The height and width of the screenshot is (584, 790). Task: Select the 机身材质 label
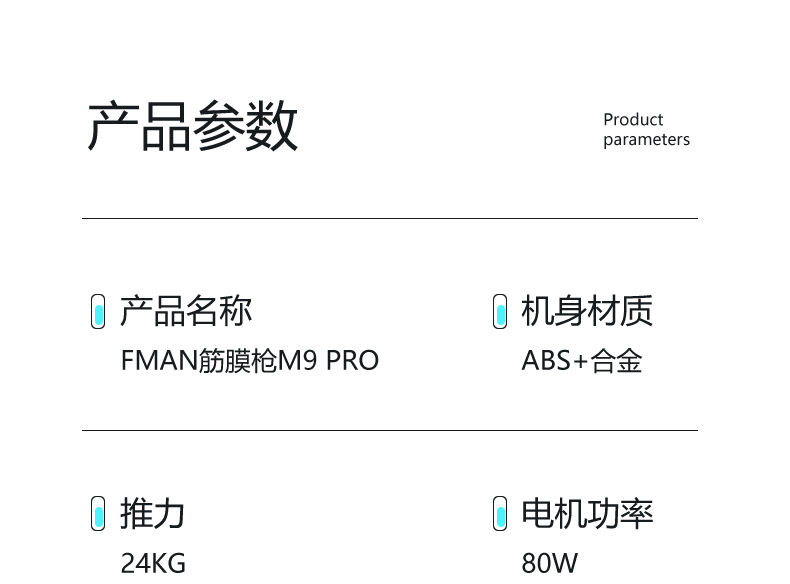[587, 311]
